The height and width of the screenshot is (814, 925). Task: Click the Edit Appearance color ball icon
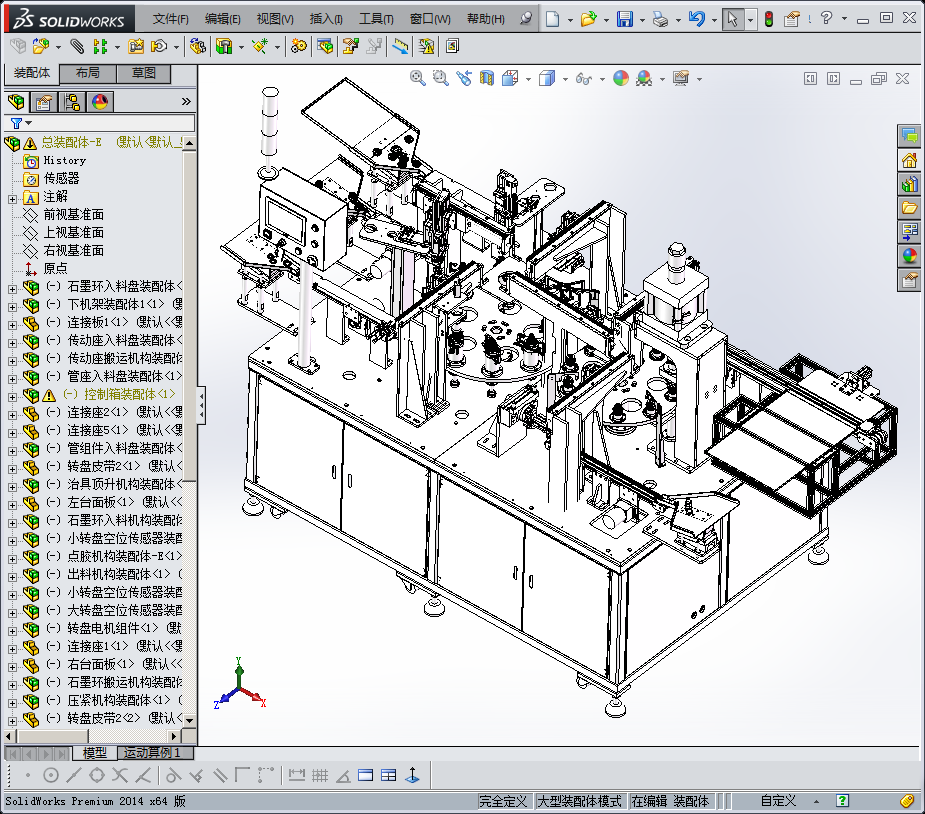tap(621, 78)
